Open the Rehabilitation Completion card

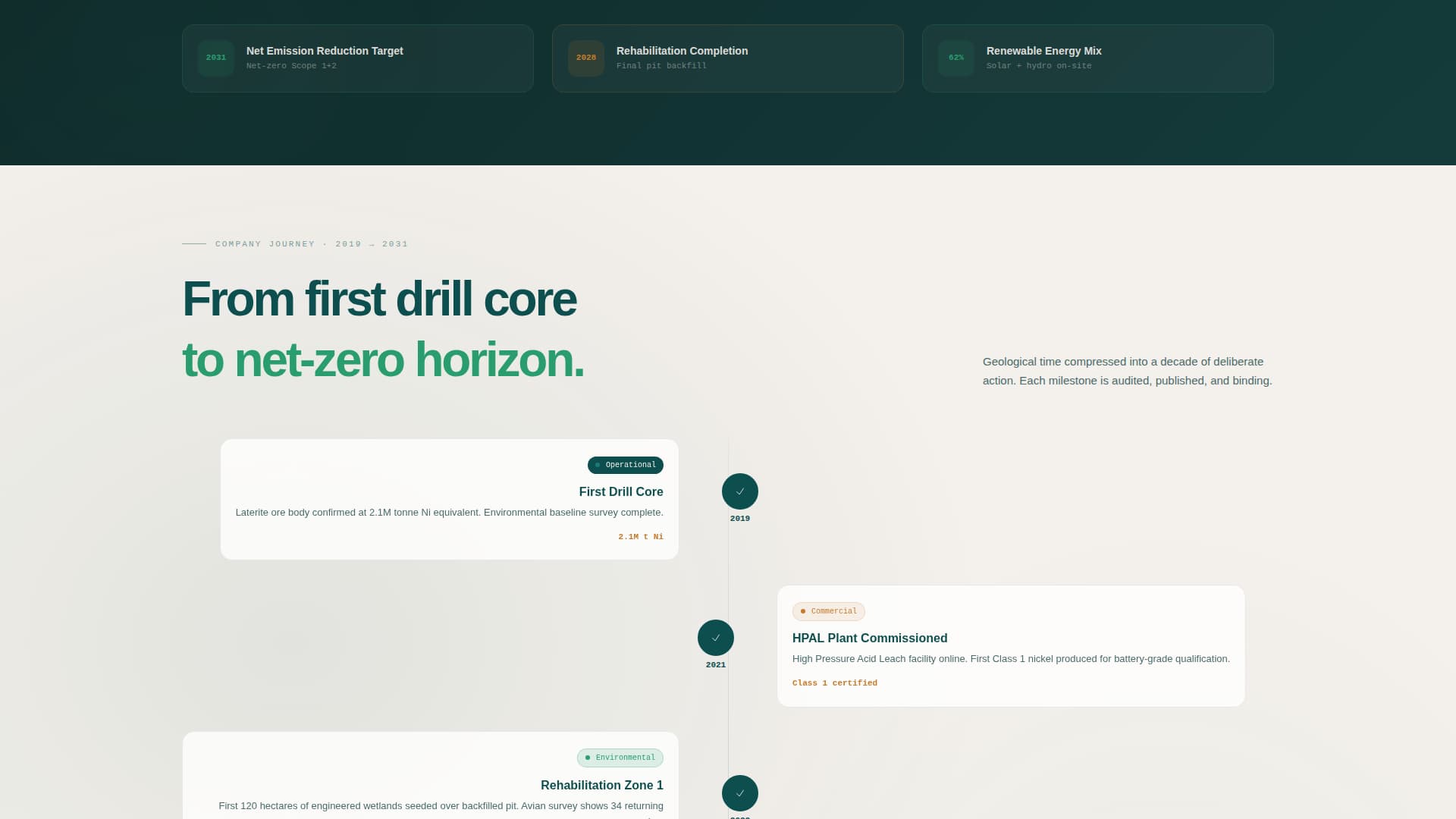[x=728, y=58]
